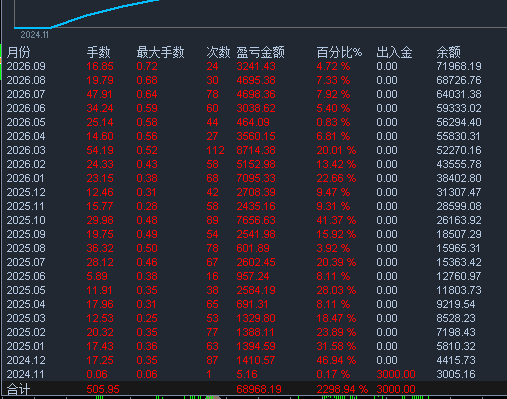The image size is (507, 399).
Task: Click balance value 71968.19
Action: click(459, 66)
